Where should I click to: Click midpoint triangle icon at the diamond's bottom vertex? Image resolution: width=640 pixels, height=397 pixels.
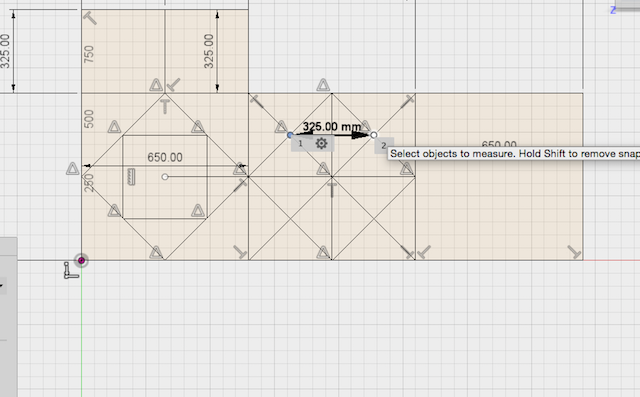[x=156, y=253]
